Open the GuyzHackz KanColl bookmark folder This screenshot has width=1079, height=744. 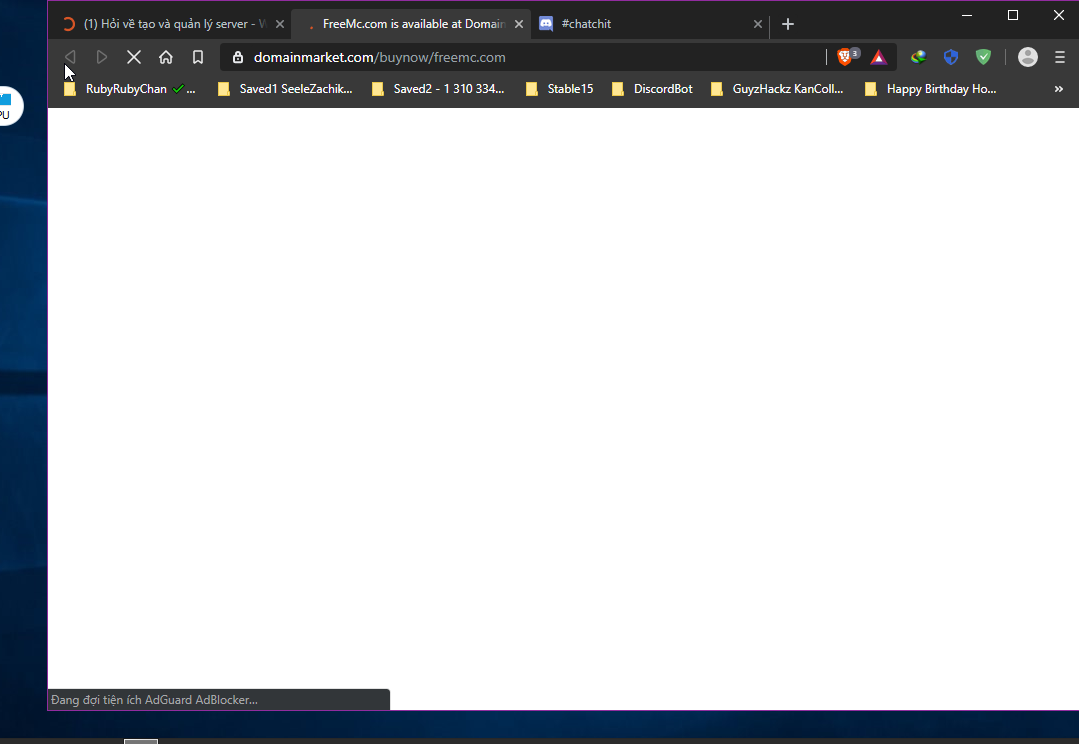coord(778,89)
